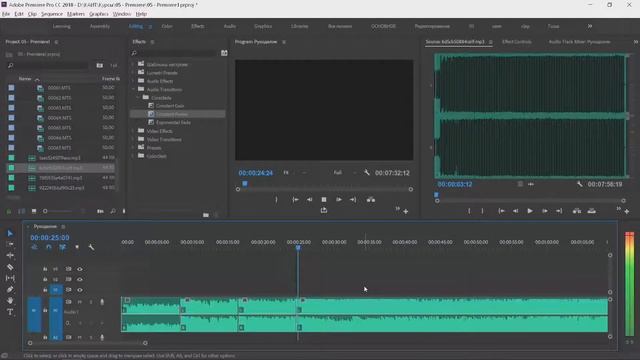Click Drag Audio Only icon in Source monitor
The width and height of the screenshot is (640, 360).
click(531, 184)
